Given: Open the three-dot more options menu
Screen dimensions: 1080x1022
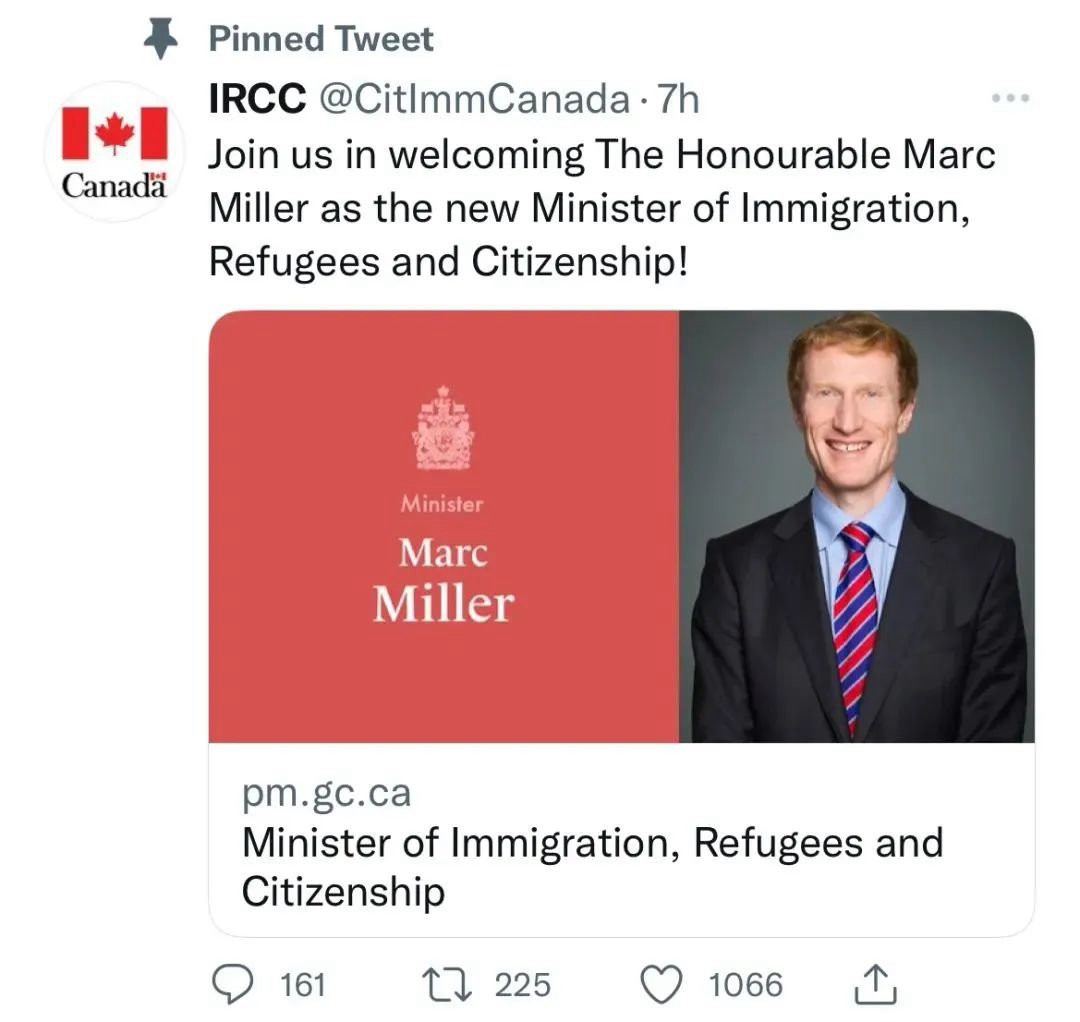Looking at the screenshot, I should pyautogui.click(x=1009, y=99).
